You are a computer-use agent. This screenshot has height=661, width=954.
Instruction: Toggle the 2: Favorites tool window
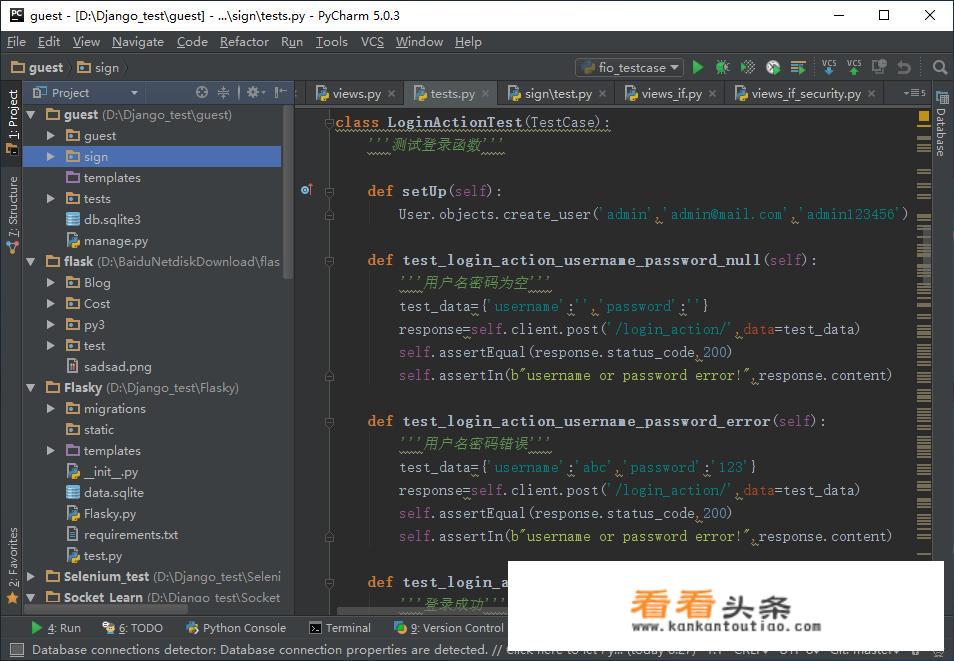tap(12, 565)
